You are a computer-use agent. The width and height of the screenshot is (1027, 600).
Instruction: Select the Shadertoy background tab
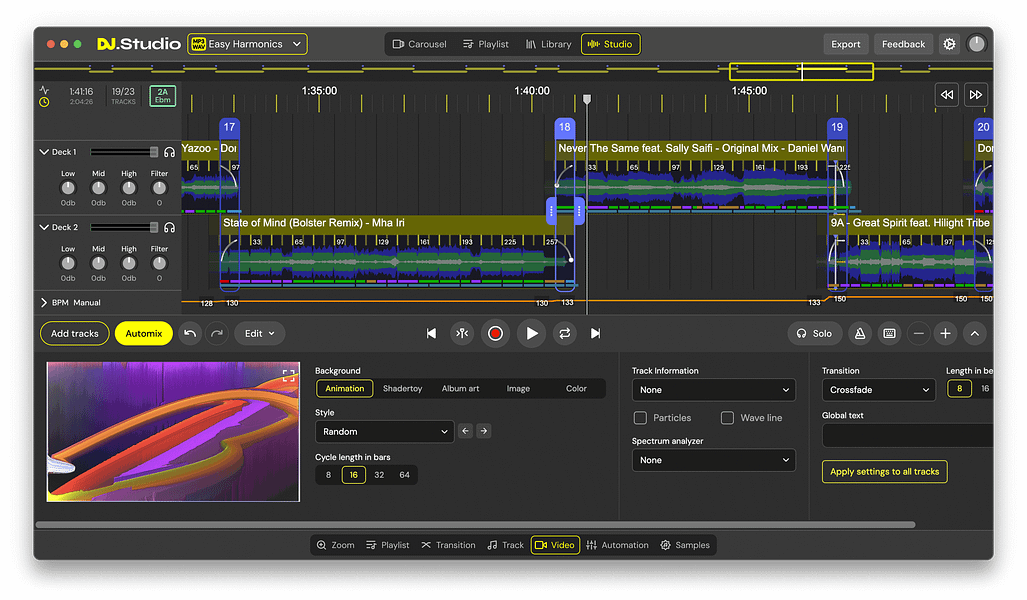402,388
